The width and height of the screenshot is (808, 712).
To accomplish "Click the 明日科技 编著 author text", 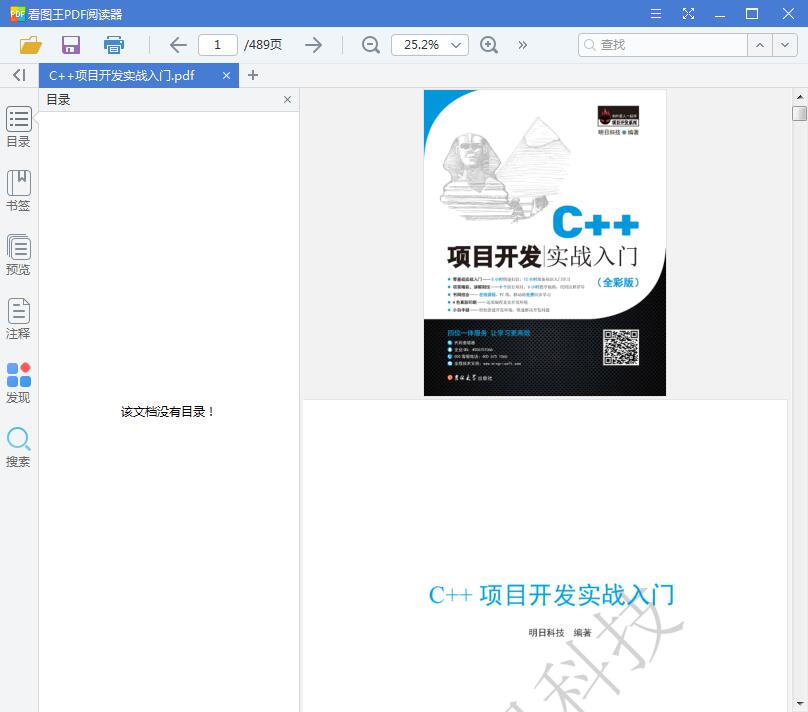I will [x=560, y=633].
